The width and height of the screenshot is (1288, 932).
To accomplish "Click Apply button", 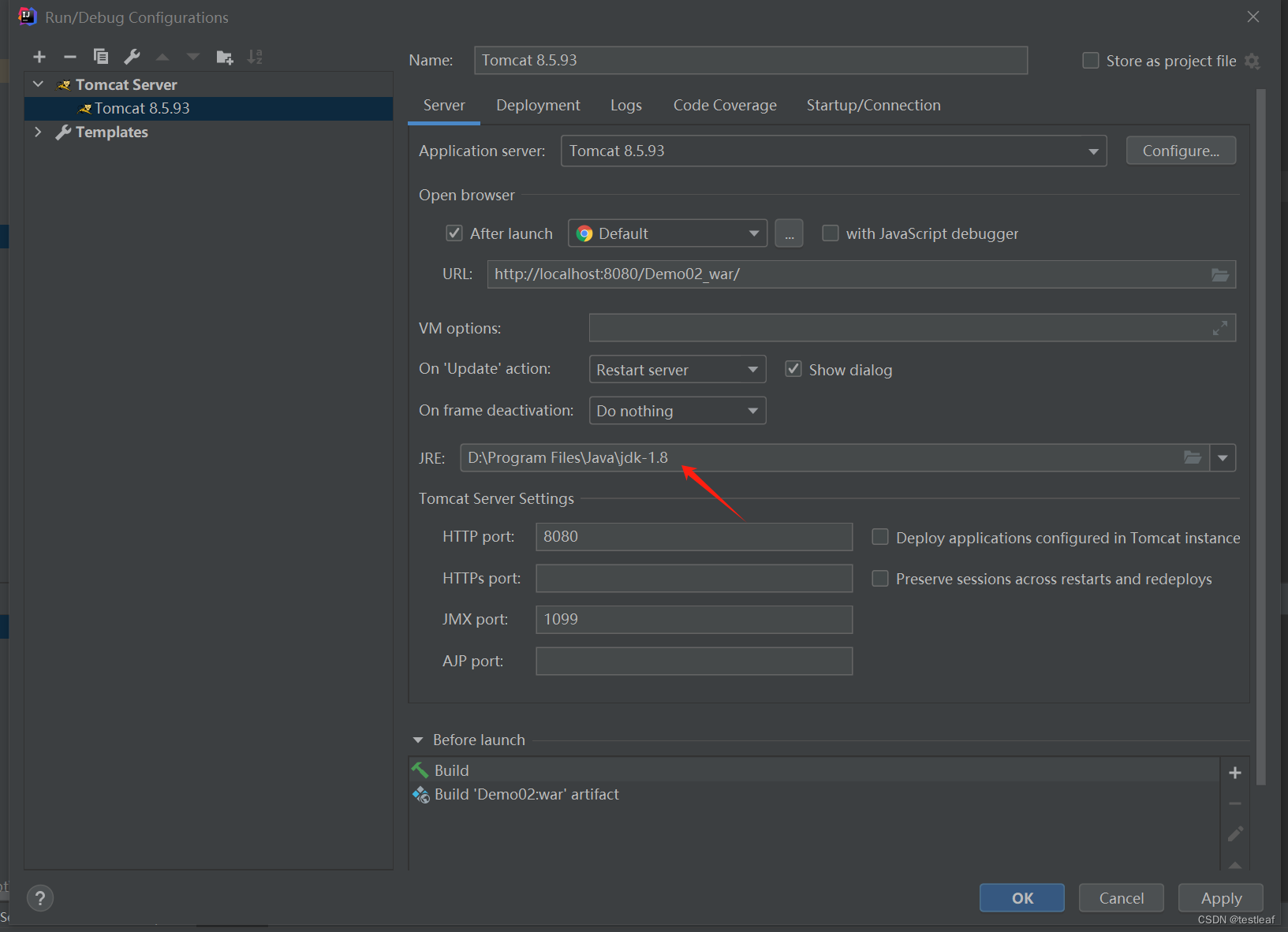I will 1221,897.
